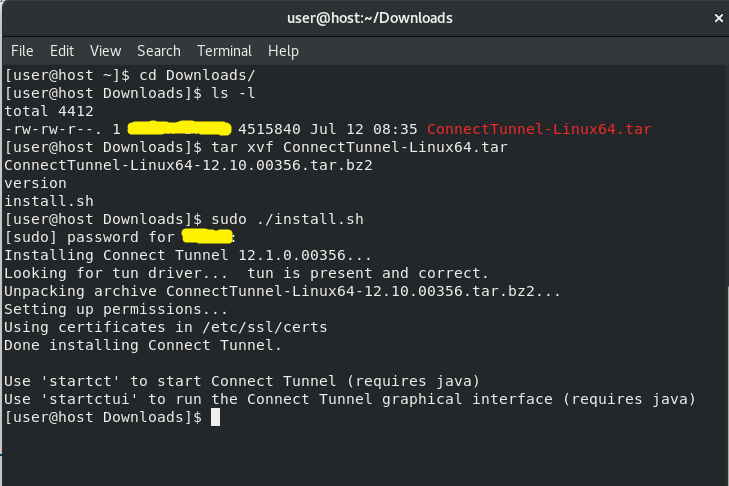Open the Terminal menu
The width and height of the screenshot is (729, 486).
point(224,50)
